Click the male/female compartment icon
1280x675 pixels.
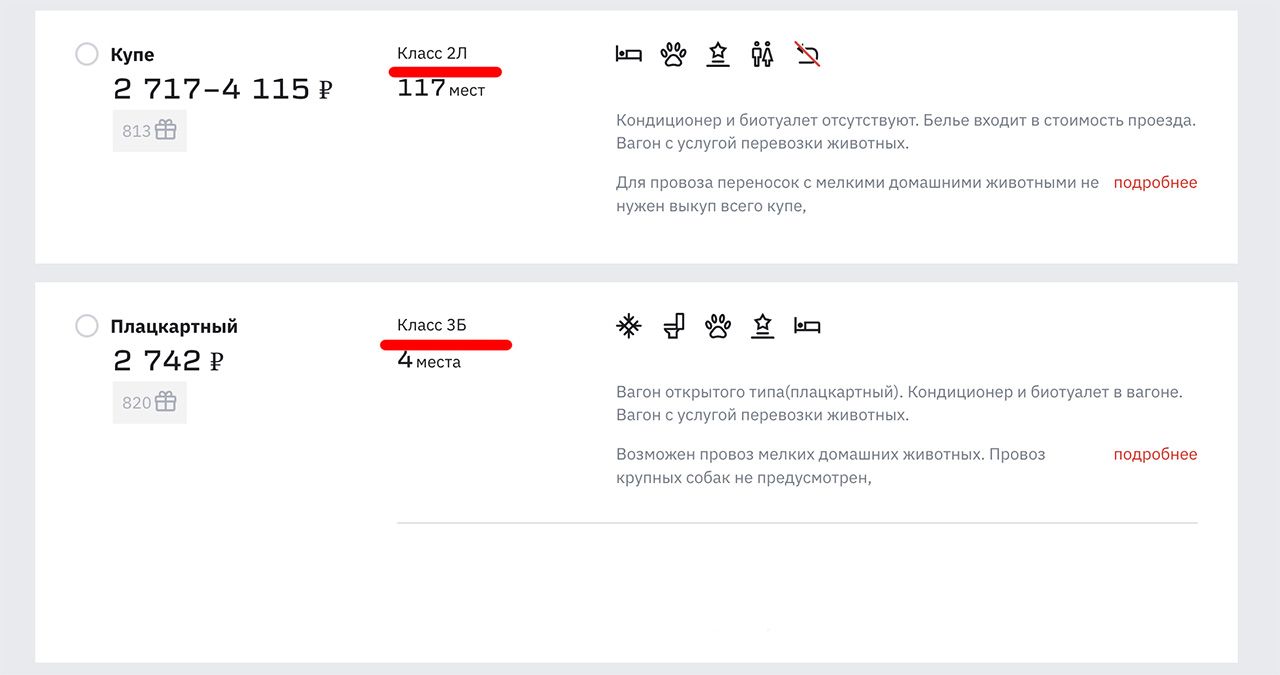[763, 54]
